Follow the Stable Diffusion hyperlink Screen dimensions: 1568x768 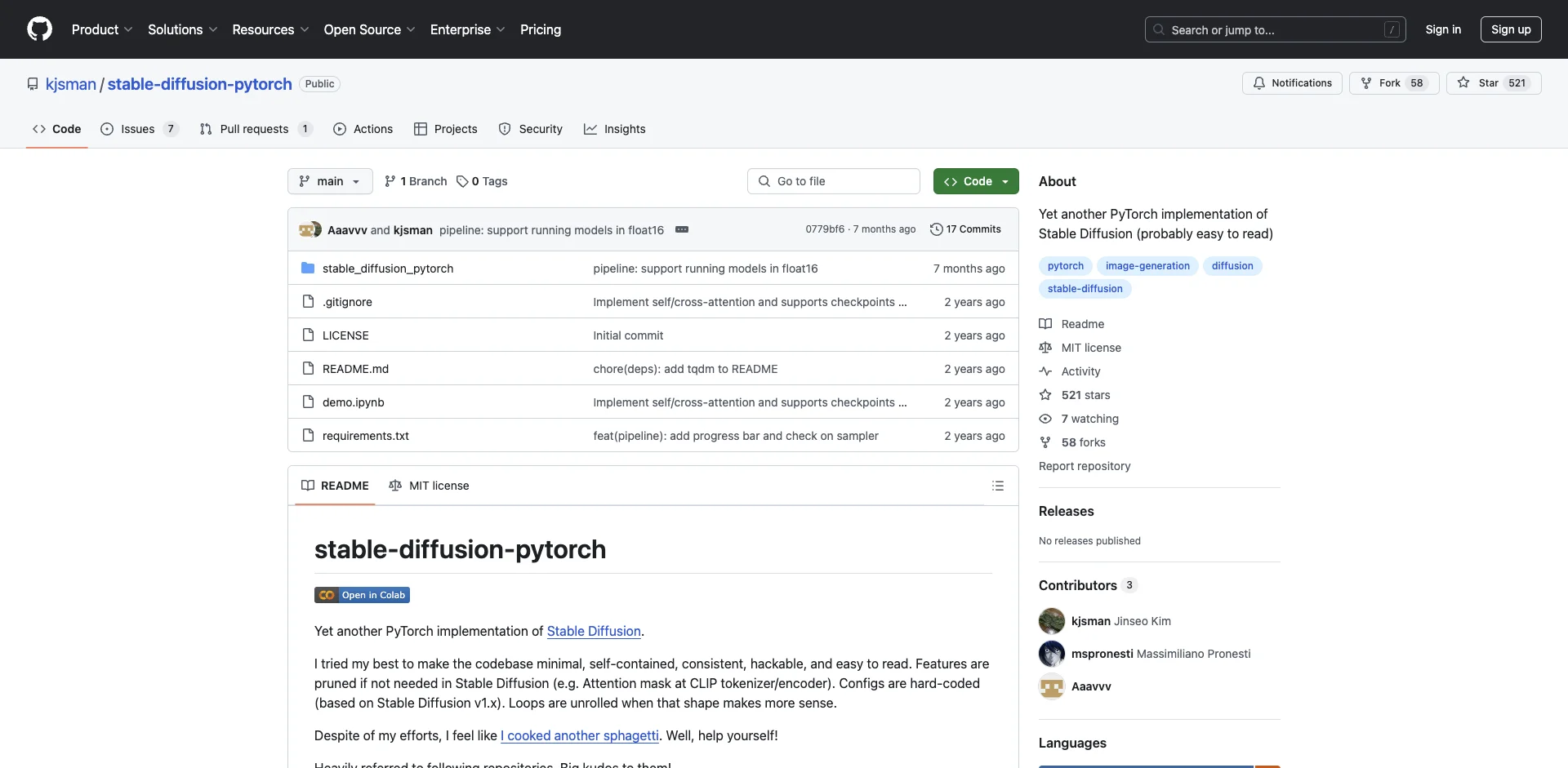point(594,631)
